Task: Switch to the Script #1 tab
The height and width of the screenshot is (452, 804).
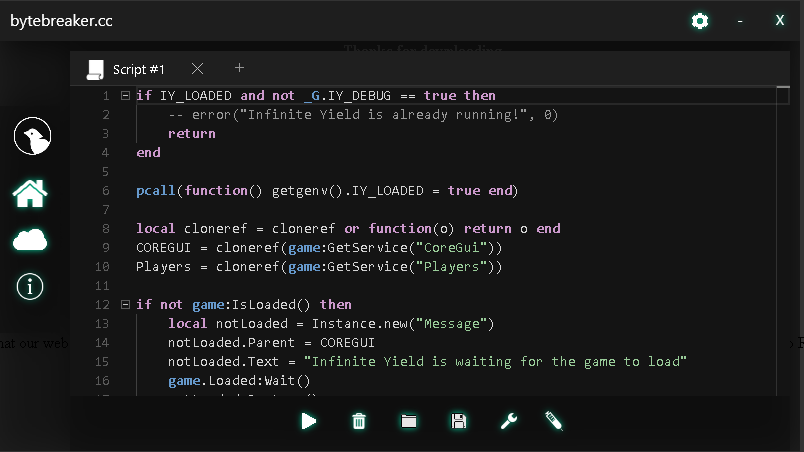Action: [x=138, y=69]
